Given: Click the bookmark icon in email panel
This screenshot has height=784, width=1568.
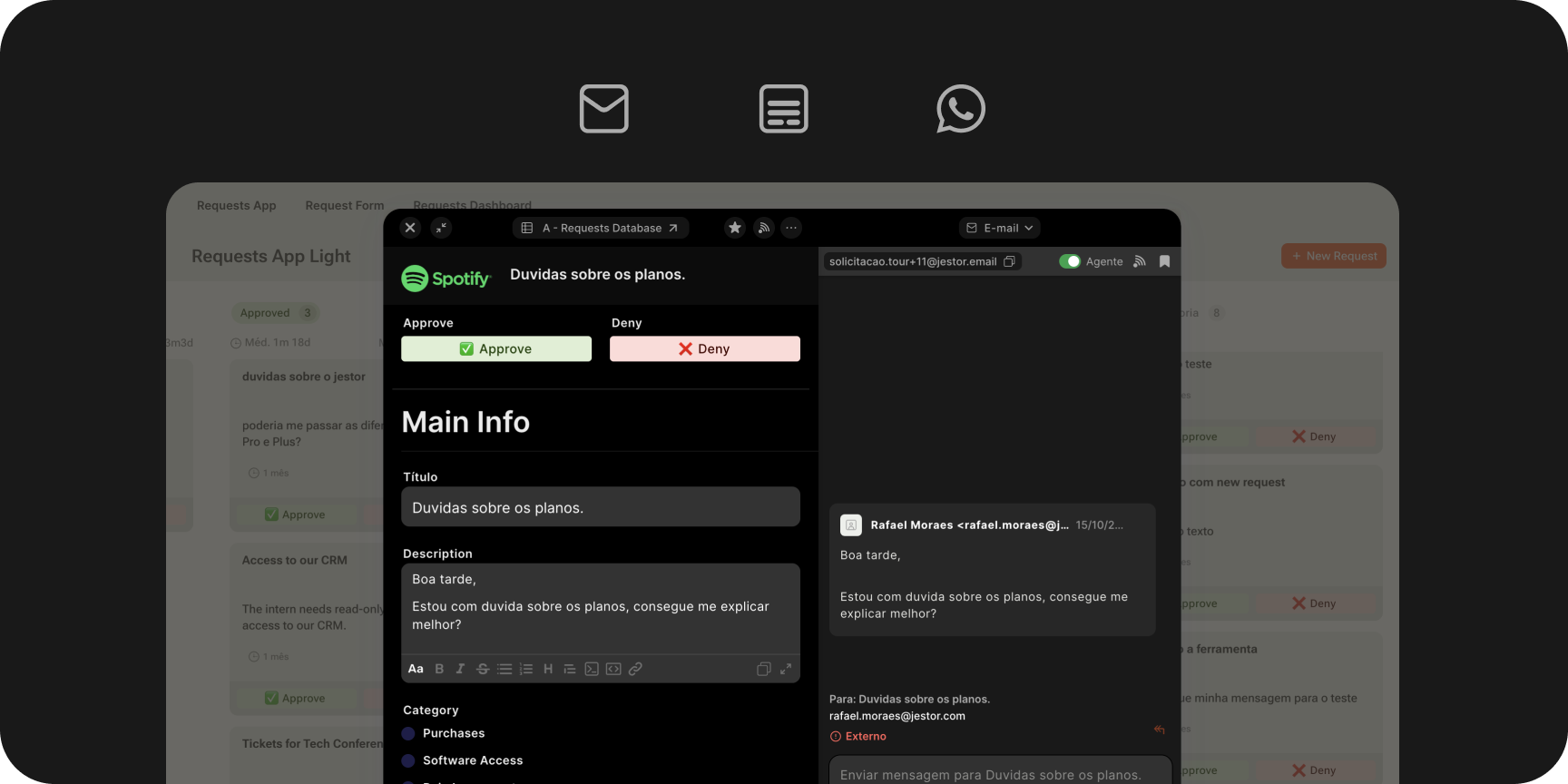Looking at the screenshot, I should pyautogui.click(x=1165, y=261).
